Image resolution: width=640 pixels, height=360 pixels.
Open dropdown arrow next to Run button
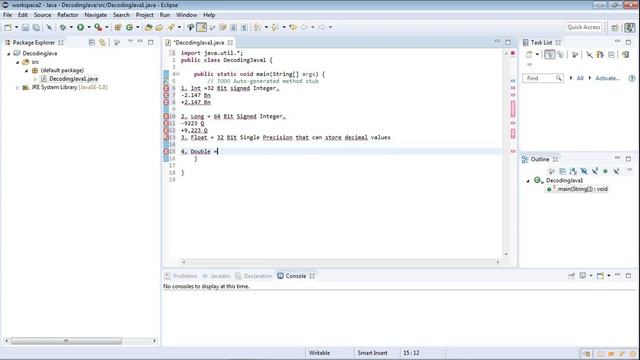(89, 27)
